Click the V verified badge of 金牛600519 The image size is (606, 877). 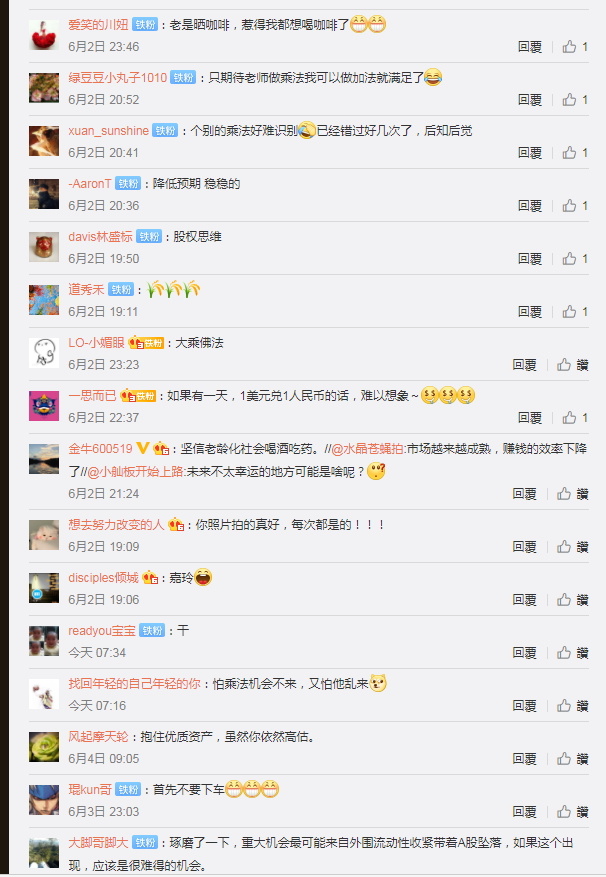(x=143, y=448)
